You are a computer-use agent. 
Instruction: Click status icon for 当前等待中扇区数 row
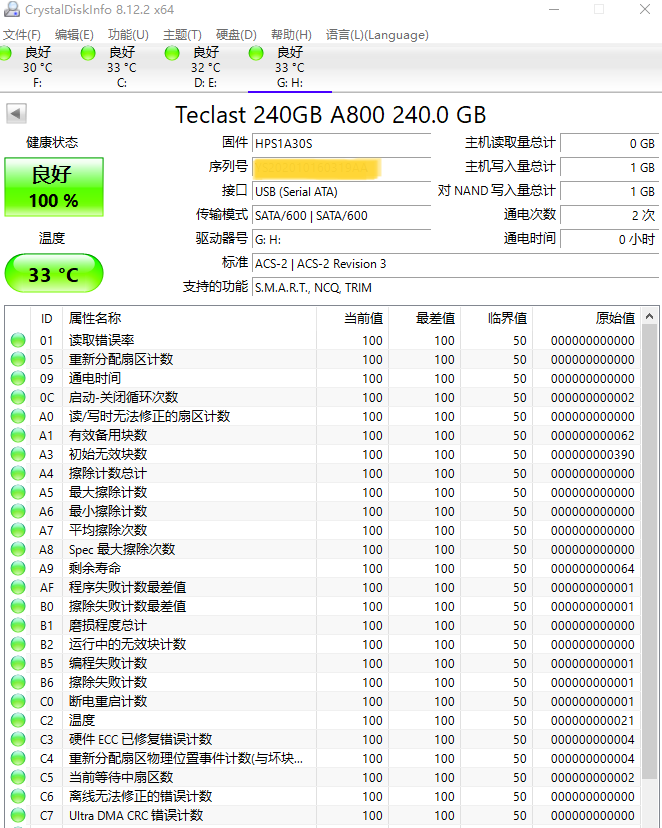[x=18, y=778]
